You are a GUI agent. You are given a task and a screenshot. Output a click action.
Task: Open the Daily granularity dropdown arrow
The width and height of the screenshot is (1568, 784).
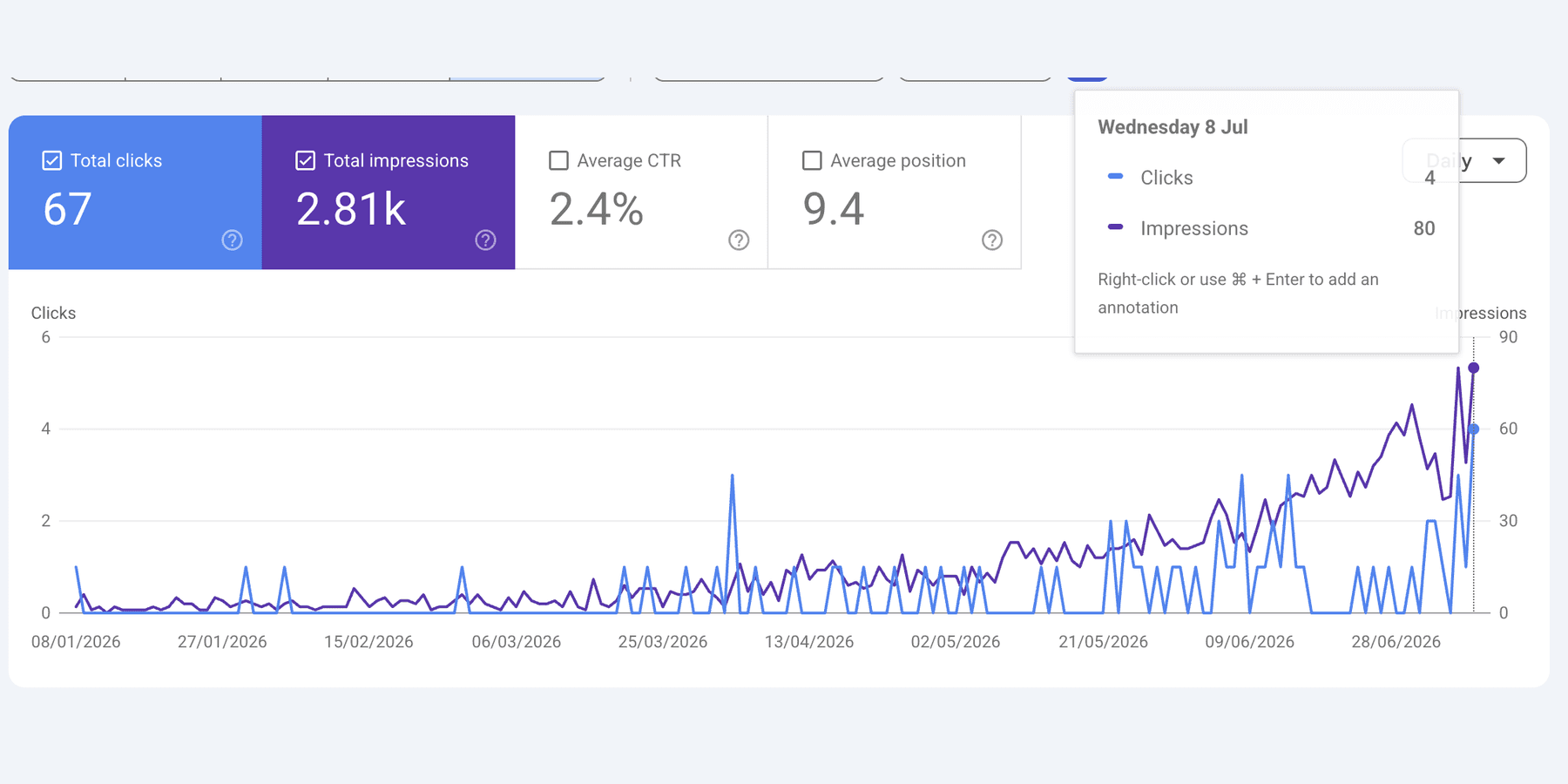tap(1499, 161)
